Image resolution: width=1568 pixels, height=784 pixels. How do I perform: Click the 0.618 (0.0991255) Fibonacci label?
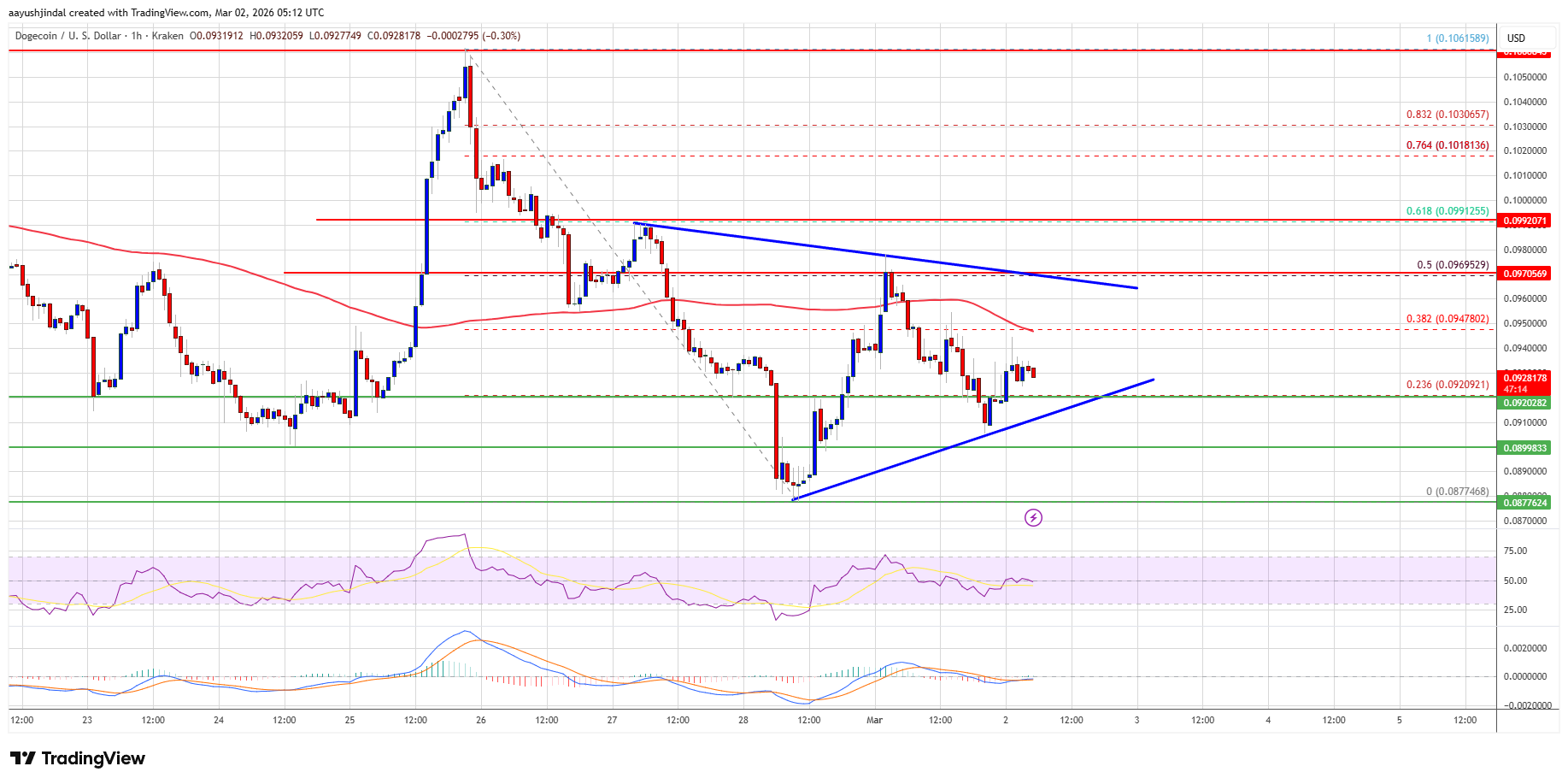[x=1448, y=211]
